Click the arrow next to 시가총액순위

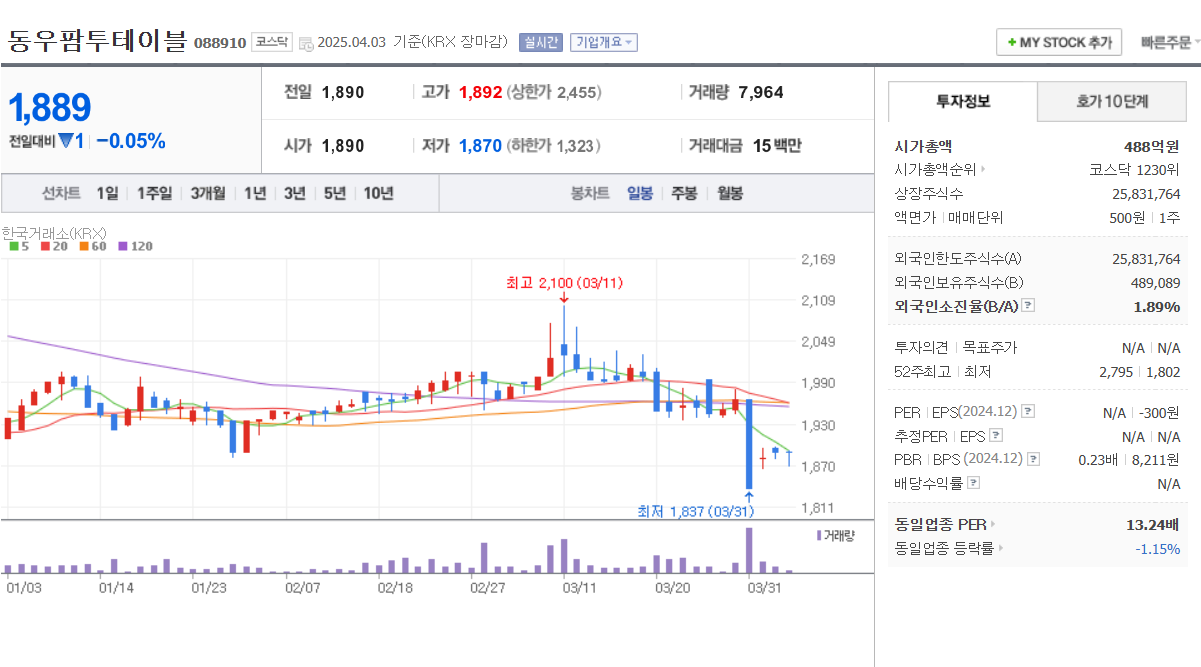(983, 170)
